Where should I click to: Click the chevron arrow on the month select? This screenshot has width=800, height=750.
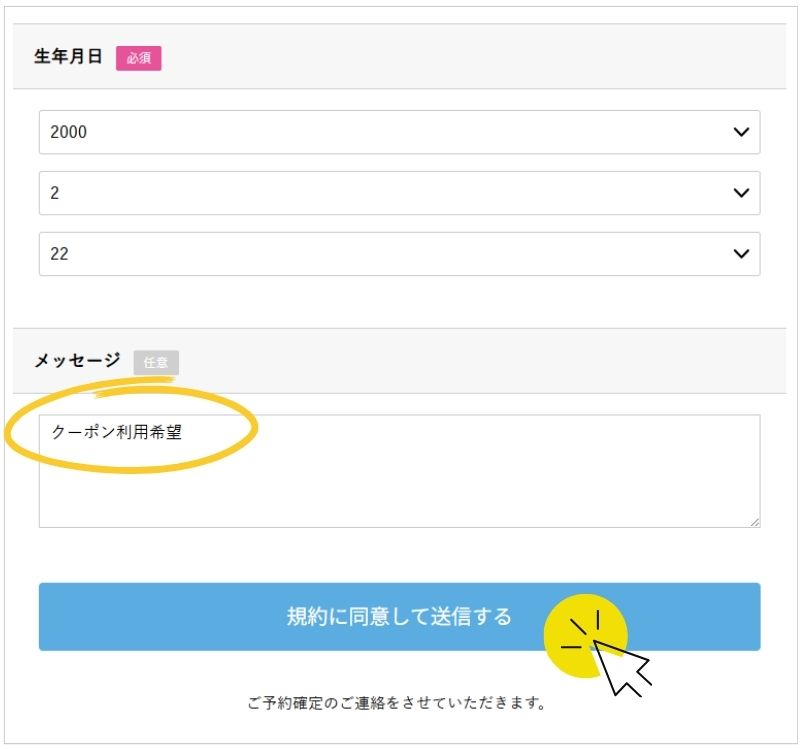741,193
